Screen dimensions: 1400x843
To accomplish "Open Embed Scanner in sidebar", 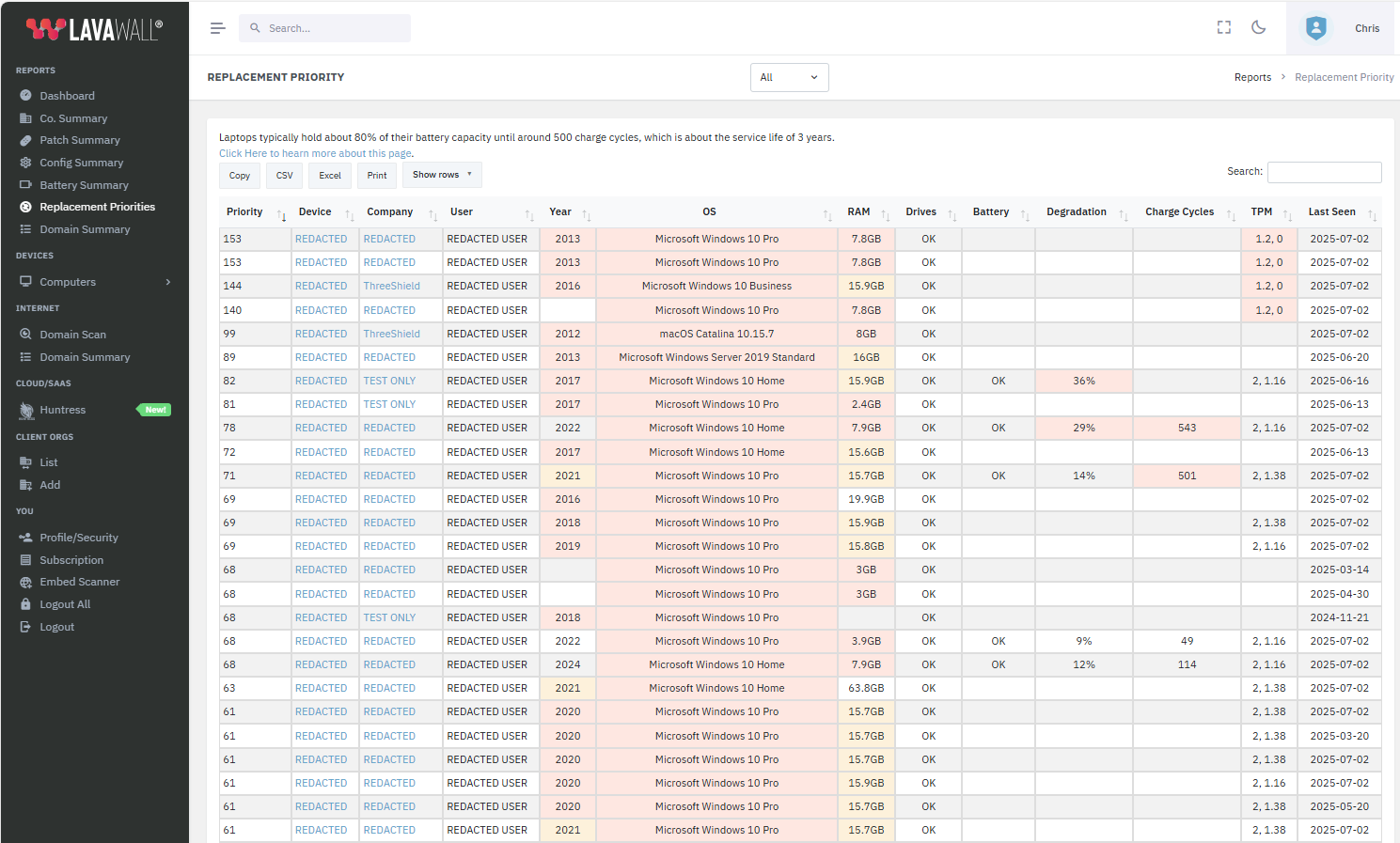I will [79, 582].
